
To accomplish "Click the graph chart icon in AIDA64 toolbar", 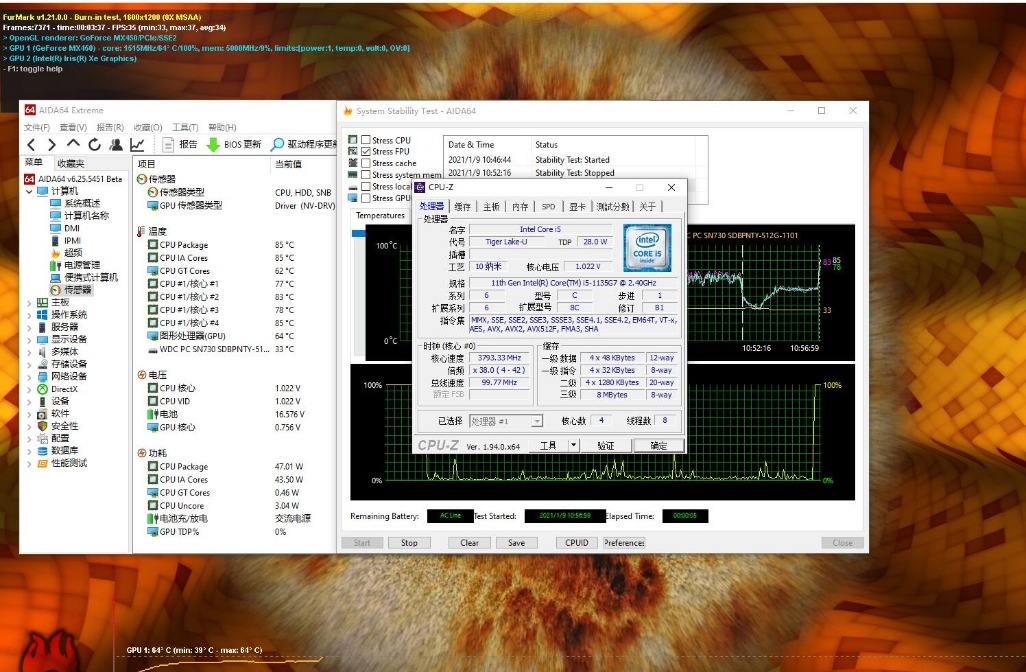I will (x=137, y=145).
